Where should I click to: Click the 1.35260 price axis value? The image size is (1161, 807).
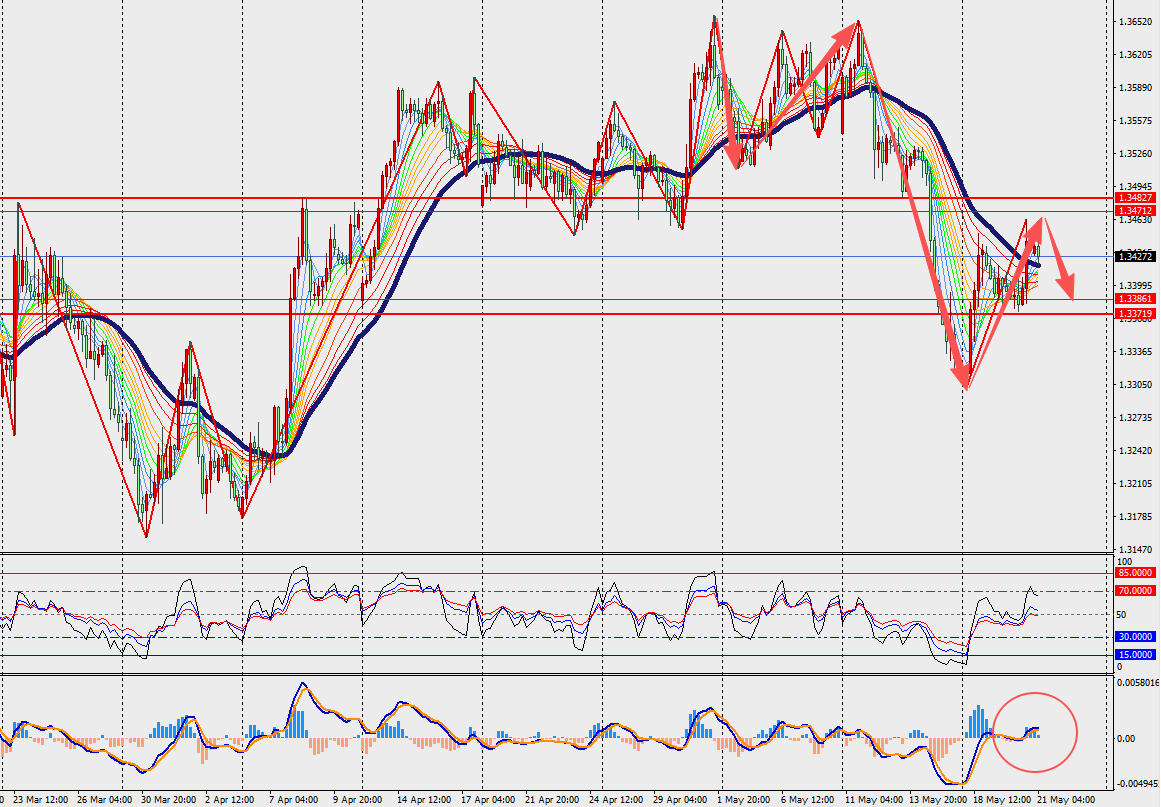click(x=1136, y=154)
